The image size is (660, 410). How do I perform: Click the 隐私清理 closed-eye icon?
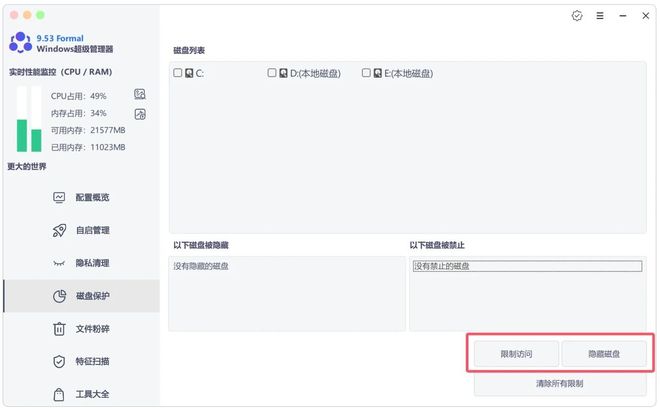(59, 264)
